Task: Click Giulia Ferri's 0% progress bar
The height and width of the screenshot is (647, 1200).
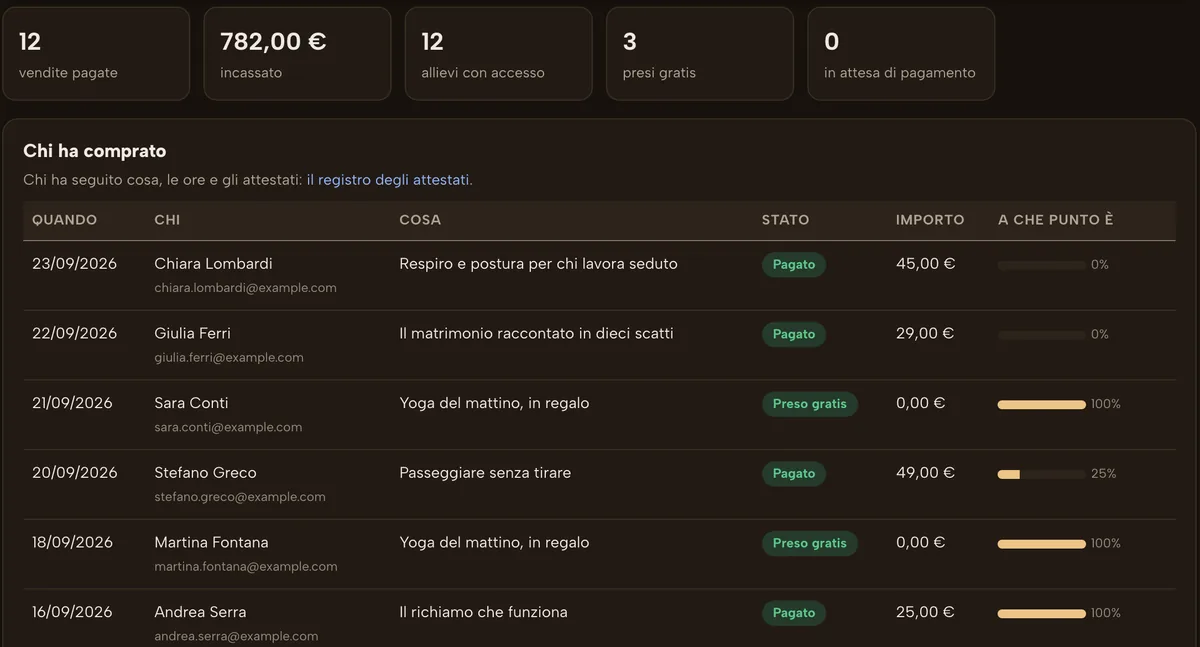Action: [x=1041, y=335]
